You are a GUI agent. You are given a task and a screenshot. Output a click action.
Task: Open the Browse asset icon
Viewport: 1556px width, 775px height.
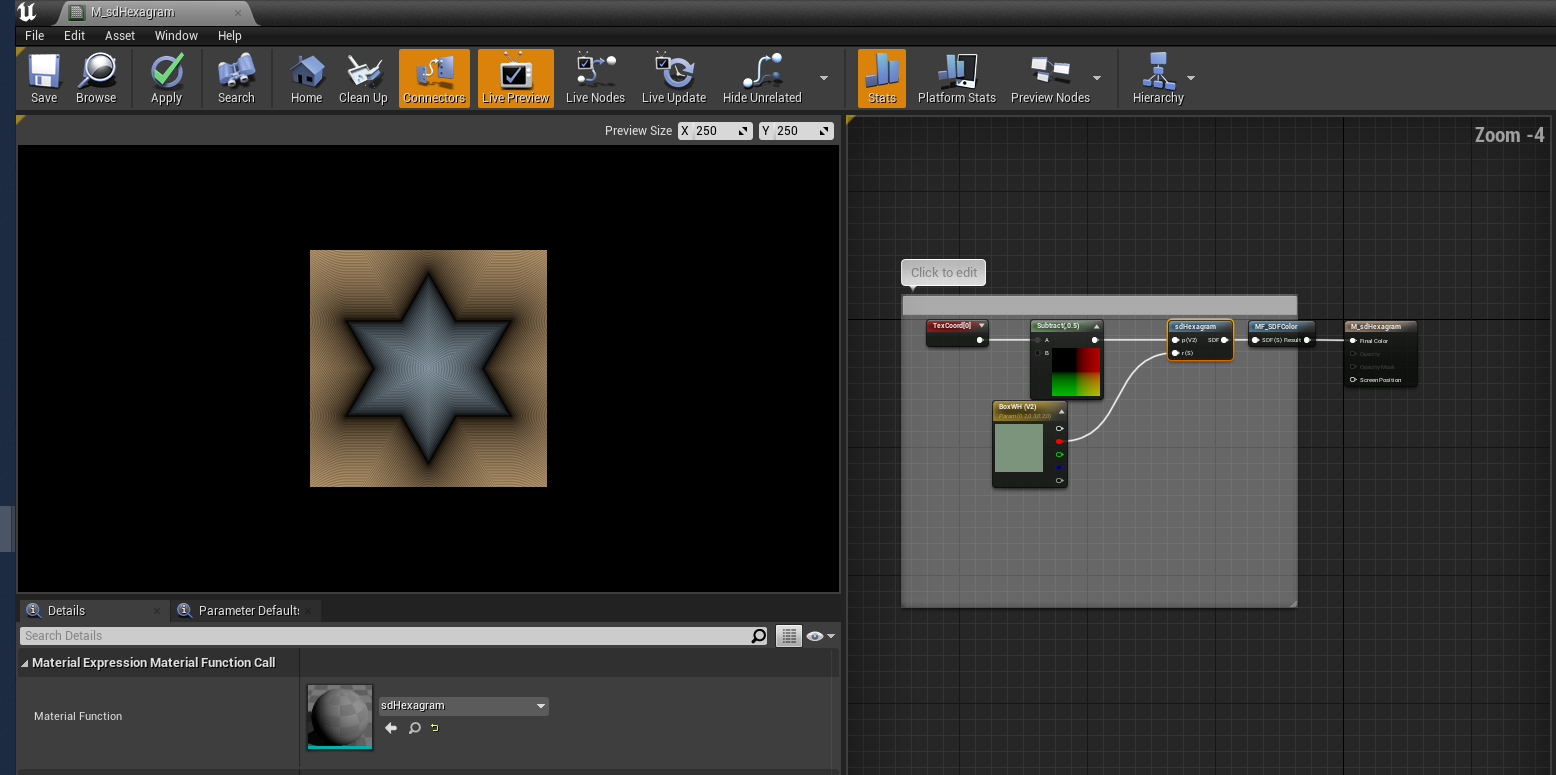click(96, 78)
